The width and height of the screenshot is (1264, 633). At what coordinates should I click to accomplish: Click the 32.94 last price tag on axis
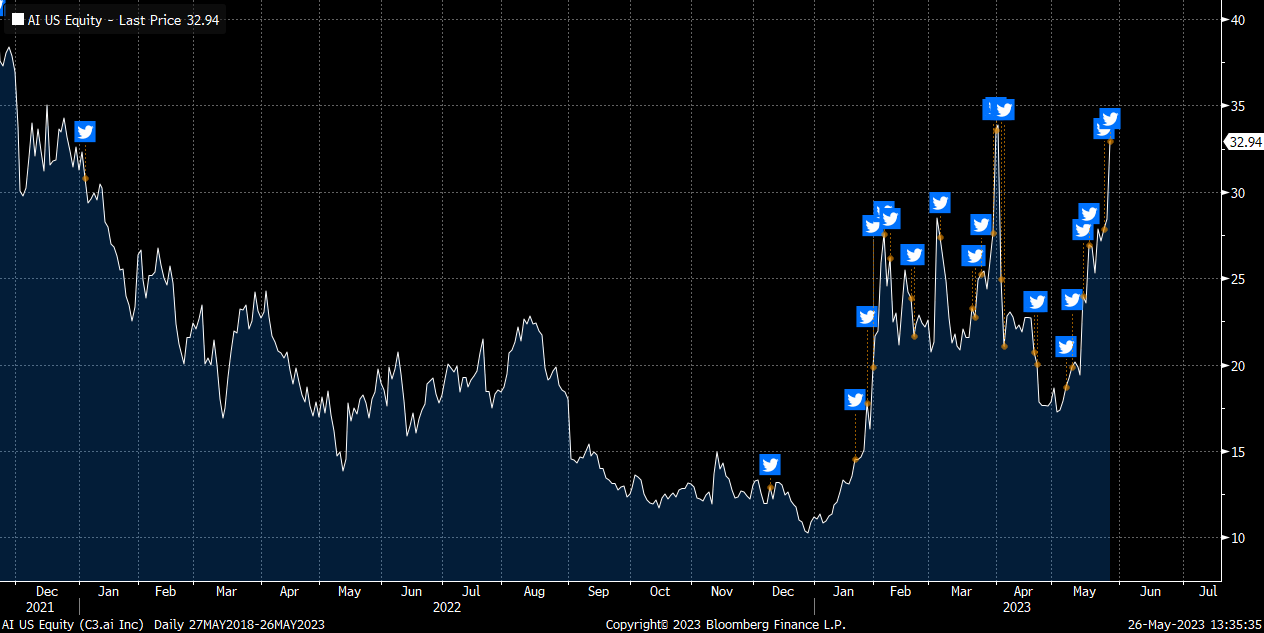pyautogui.click(x=1245, y=142)
